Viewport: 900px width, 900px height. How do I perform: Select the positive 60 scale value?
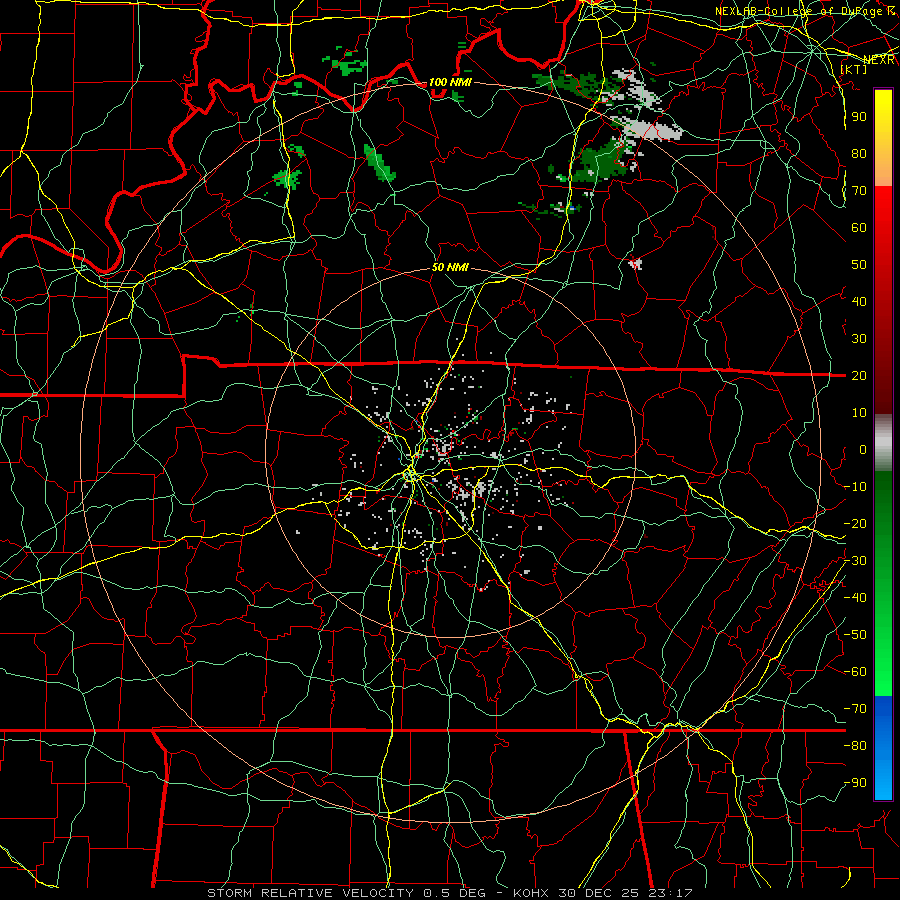tap(859, 227)
